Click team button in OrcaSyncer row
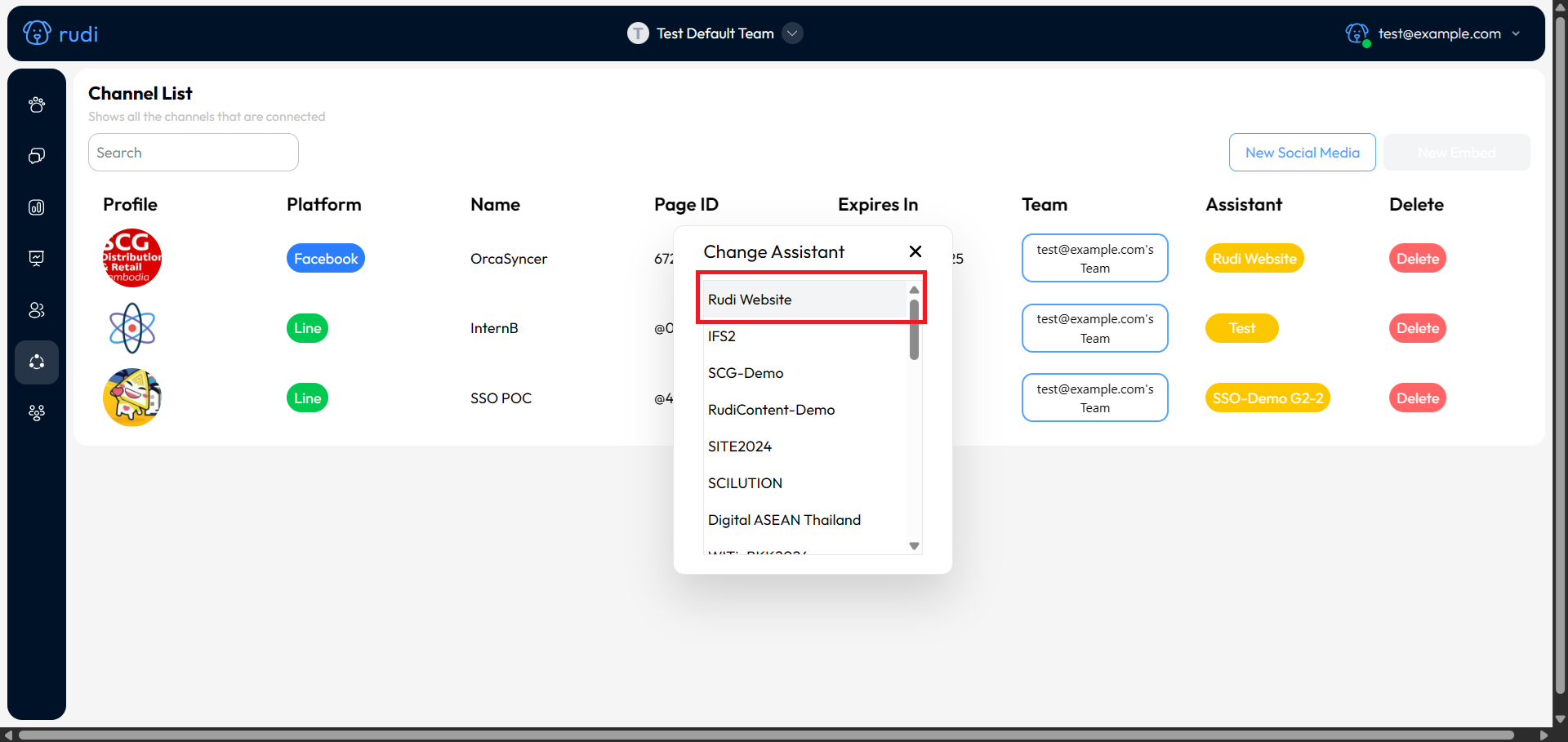1568x742 pixels. tap(1094, 259)
